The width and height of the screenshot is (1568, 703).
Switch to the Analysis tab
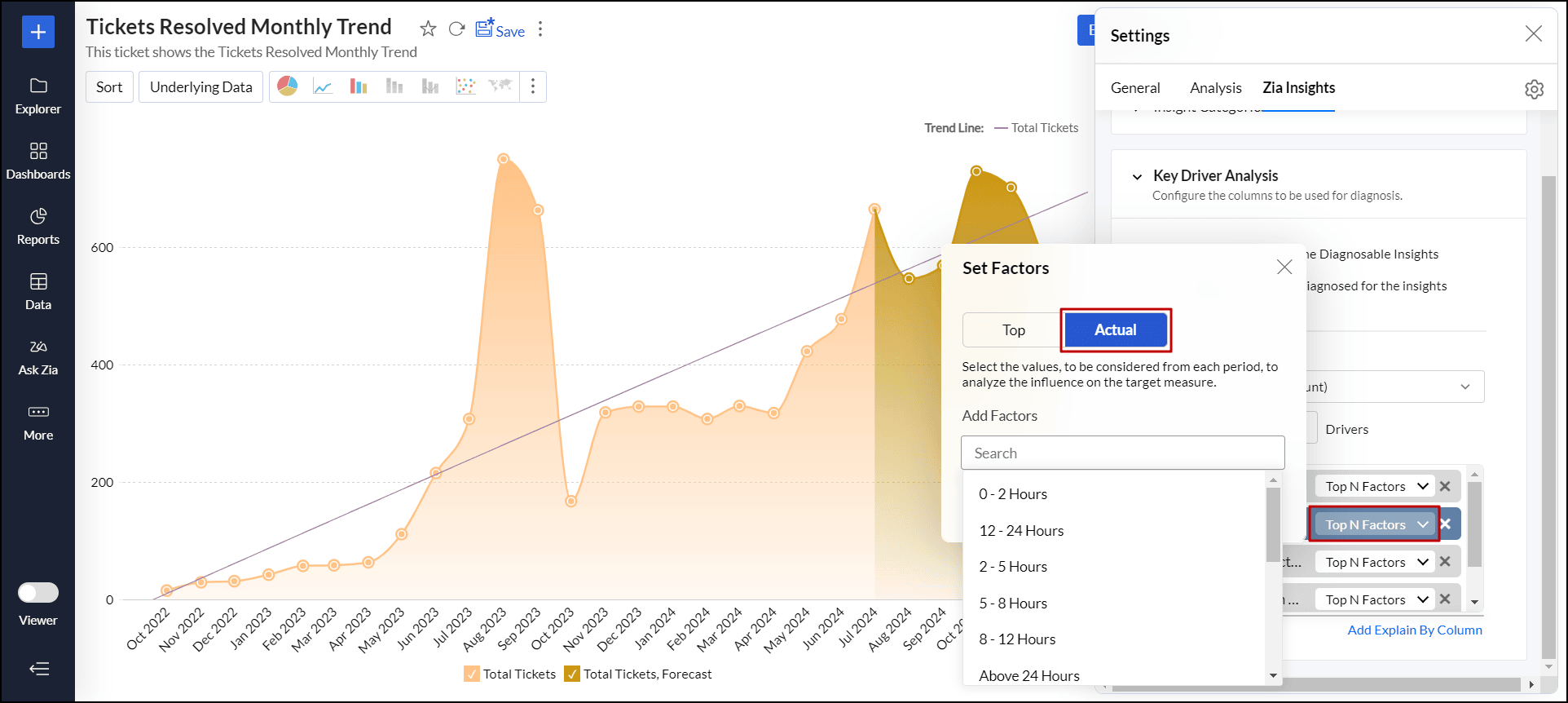point(1215,88)
